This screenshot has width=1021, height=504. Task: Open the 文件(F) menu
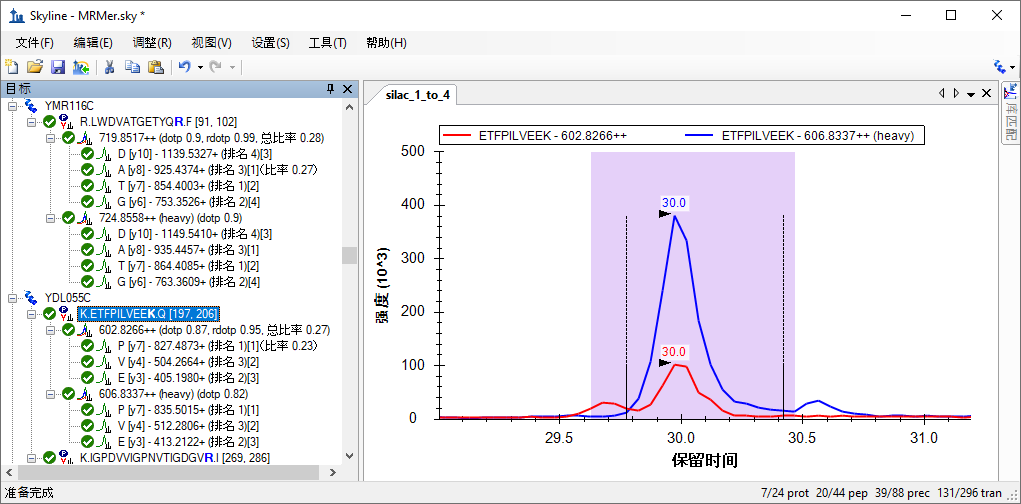35,43
